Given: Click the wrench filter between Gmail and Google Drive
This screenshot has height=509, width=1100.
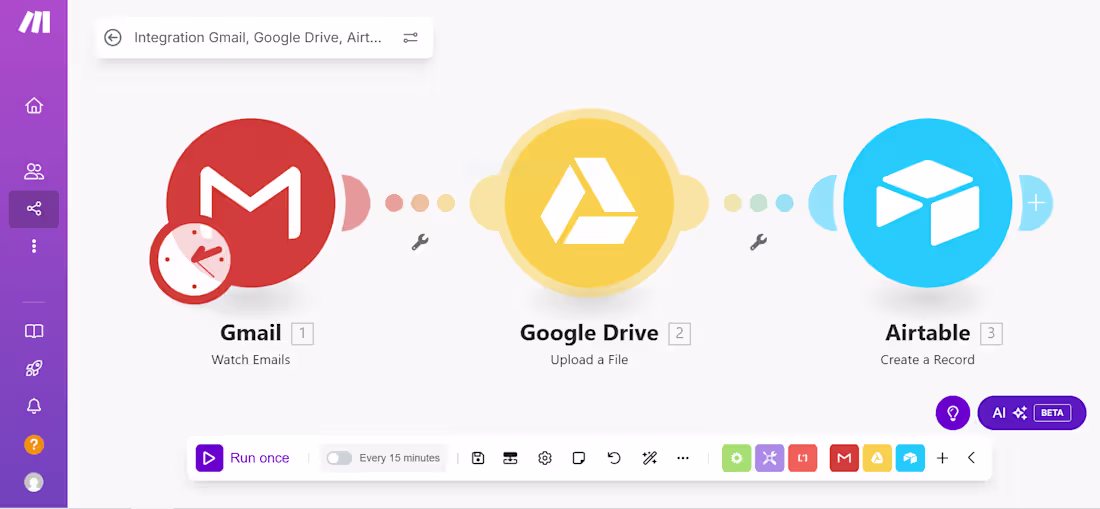Looking at the screenshot, I should point(420,243).
